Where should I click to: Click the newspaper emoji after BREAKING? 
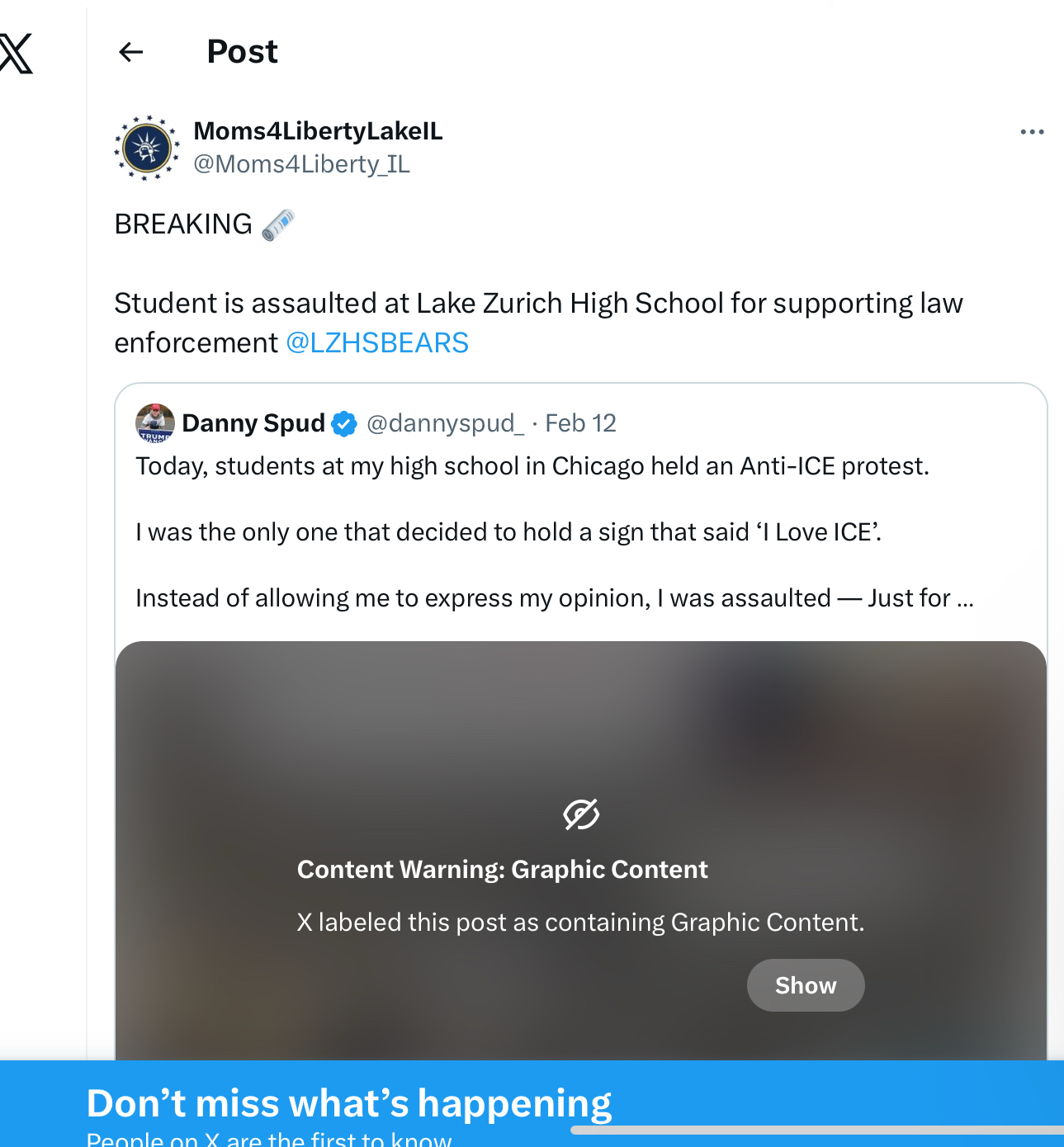[x=278, y=224]
